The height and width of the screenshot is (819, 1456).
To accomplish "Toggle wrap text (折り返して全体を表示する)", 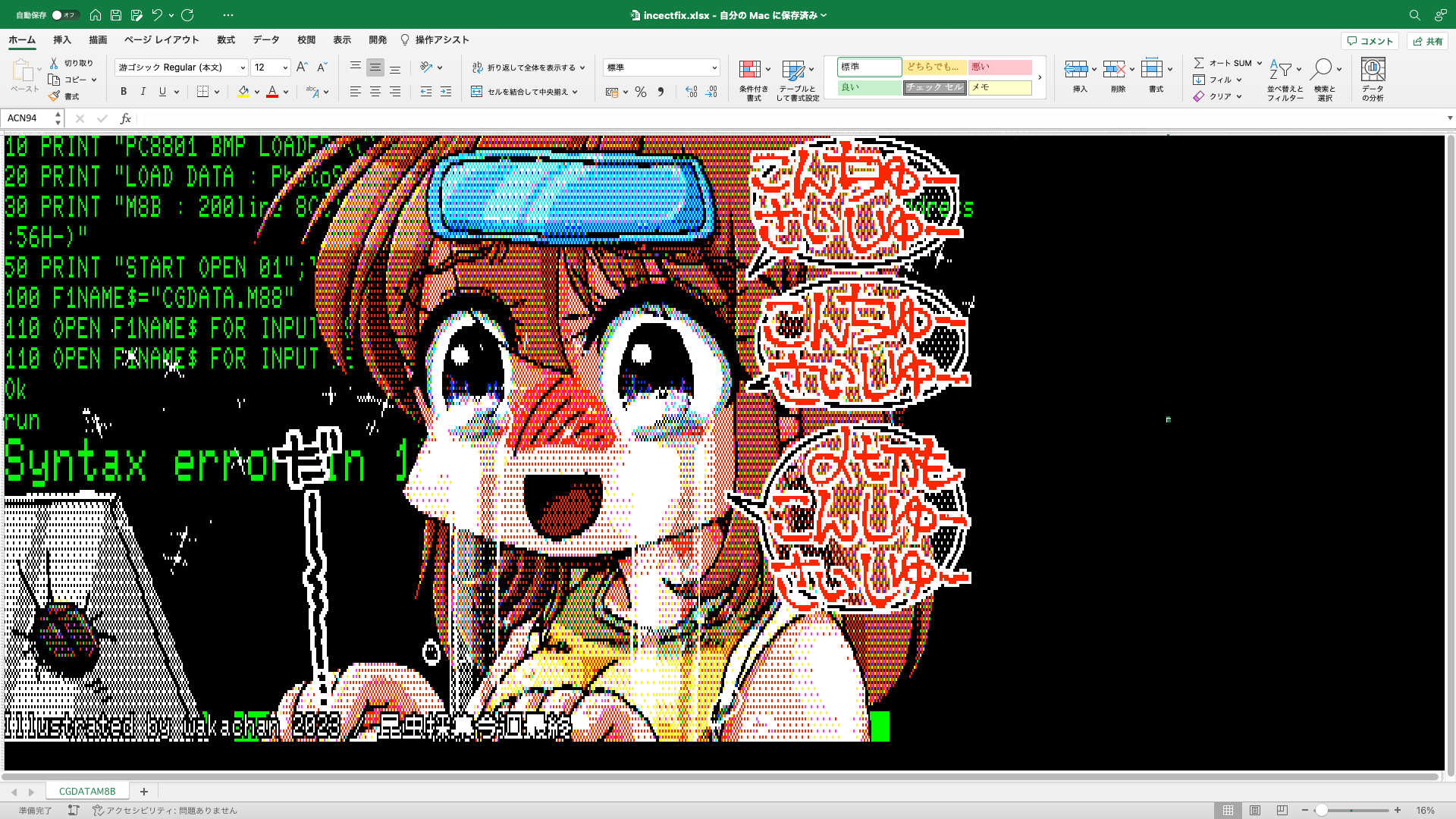I will 529,67.
